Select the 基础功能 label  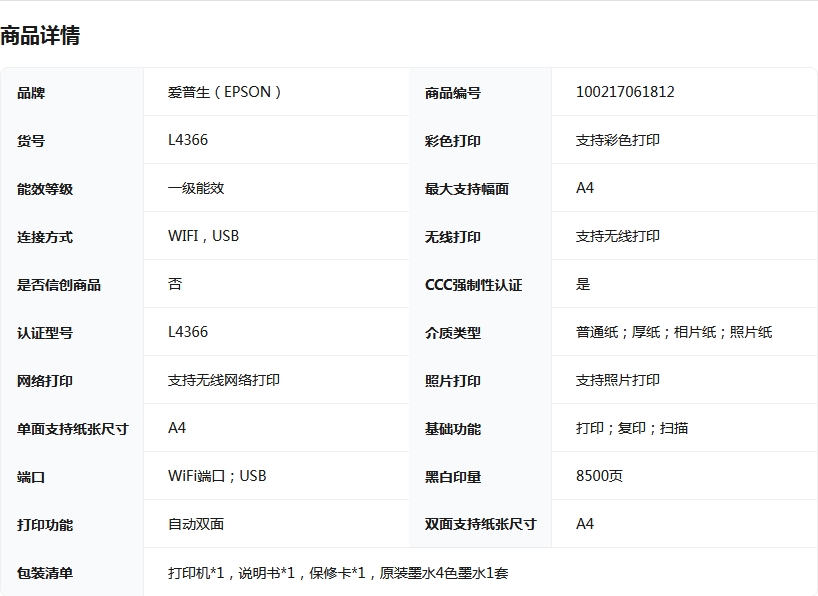coord(453,429)
